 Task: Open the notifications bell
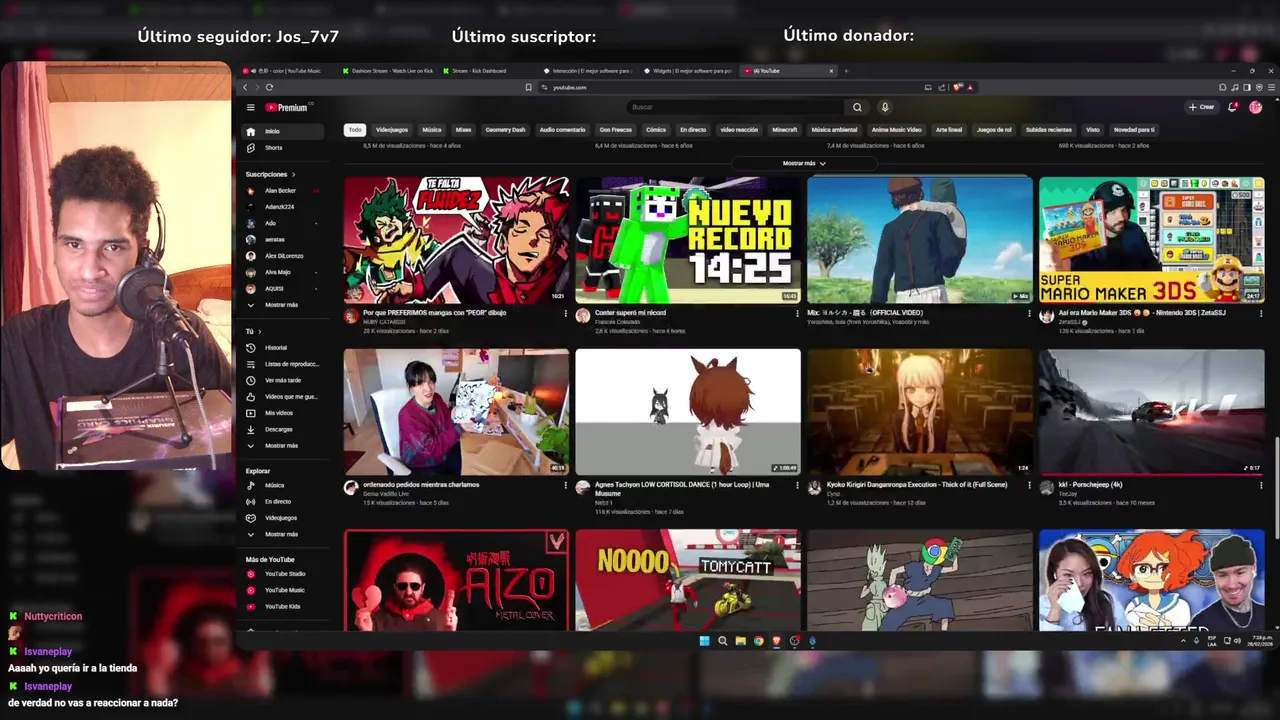click(1232, 107)
